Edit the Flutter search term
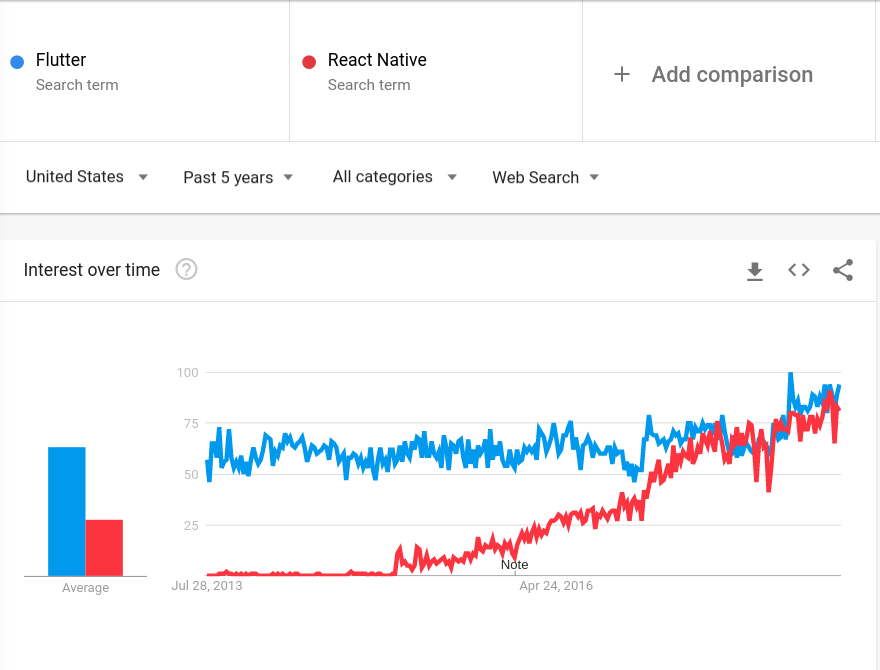The height and width of the screenshot is (670, 880). 61,60
